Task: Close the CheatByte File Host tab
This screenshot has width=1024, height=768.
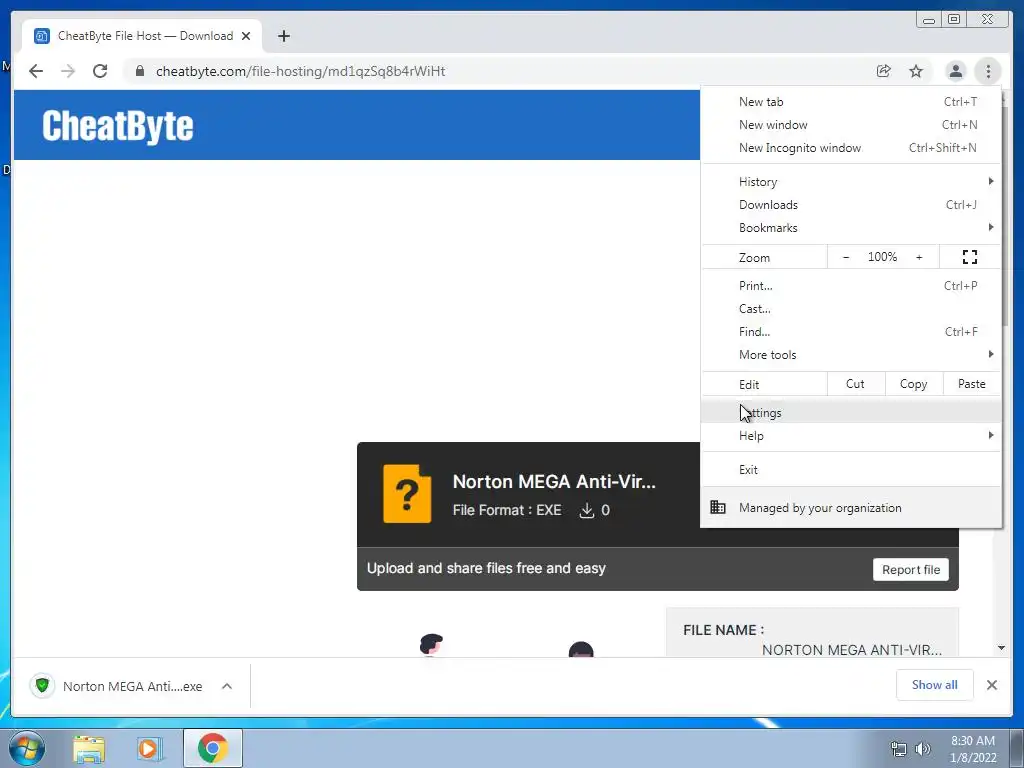Action: point(246,36)
